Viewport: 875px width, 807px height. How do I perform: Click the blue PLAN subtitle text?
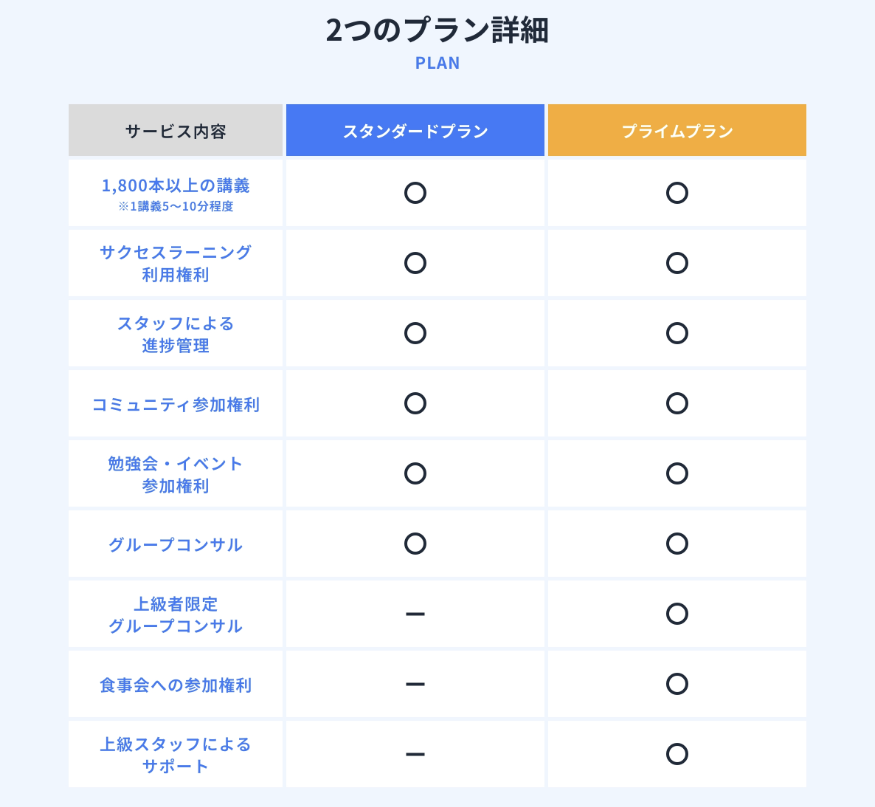(x=437, y=63)
